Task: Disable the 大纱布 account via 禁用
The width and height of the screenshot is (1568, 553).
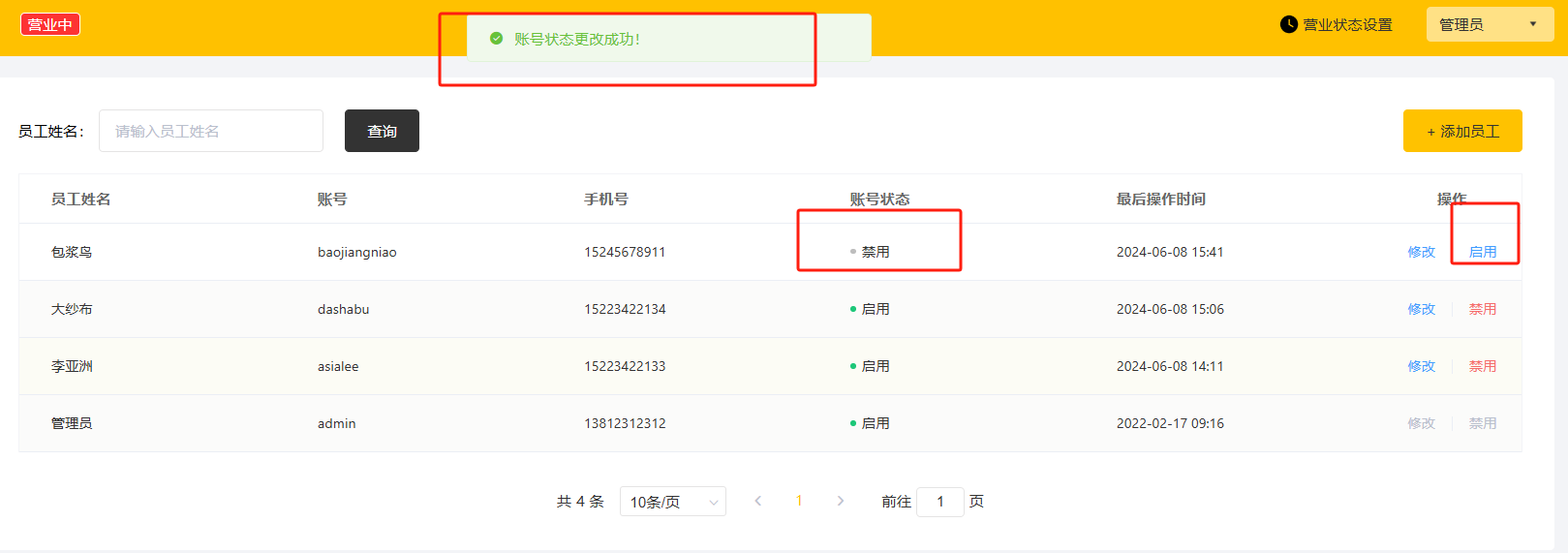Action: (1482, 309)
